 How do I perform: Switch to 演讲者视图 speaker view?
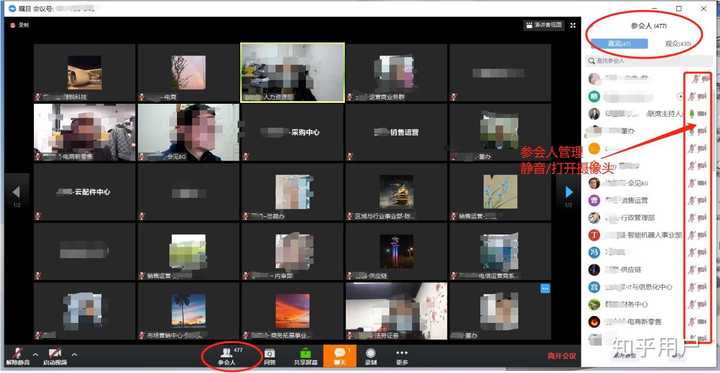[x=544, y=25]
